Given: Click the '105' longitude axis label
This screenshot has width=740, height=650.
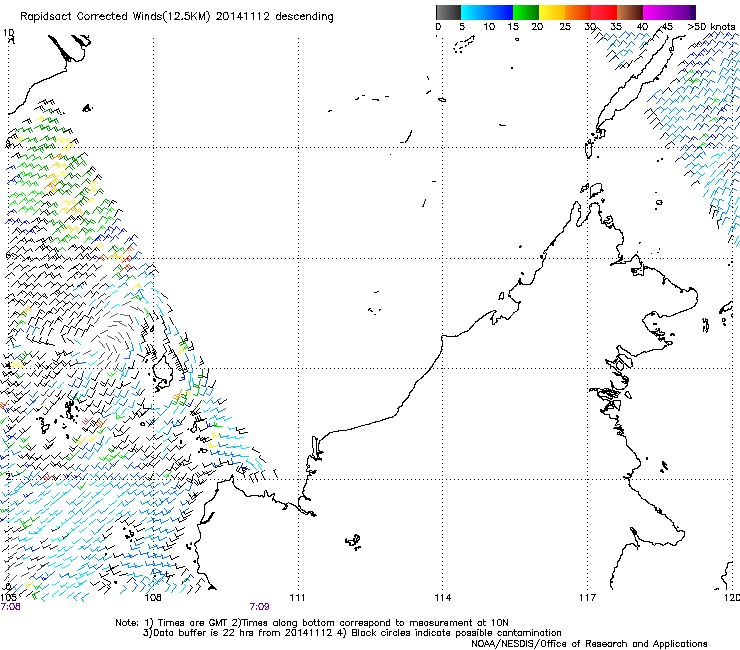Looking at the screenshot, I should click(8, 598).
